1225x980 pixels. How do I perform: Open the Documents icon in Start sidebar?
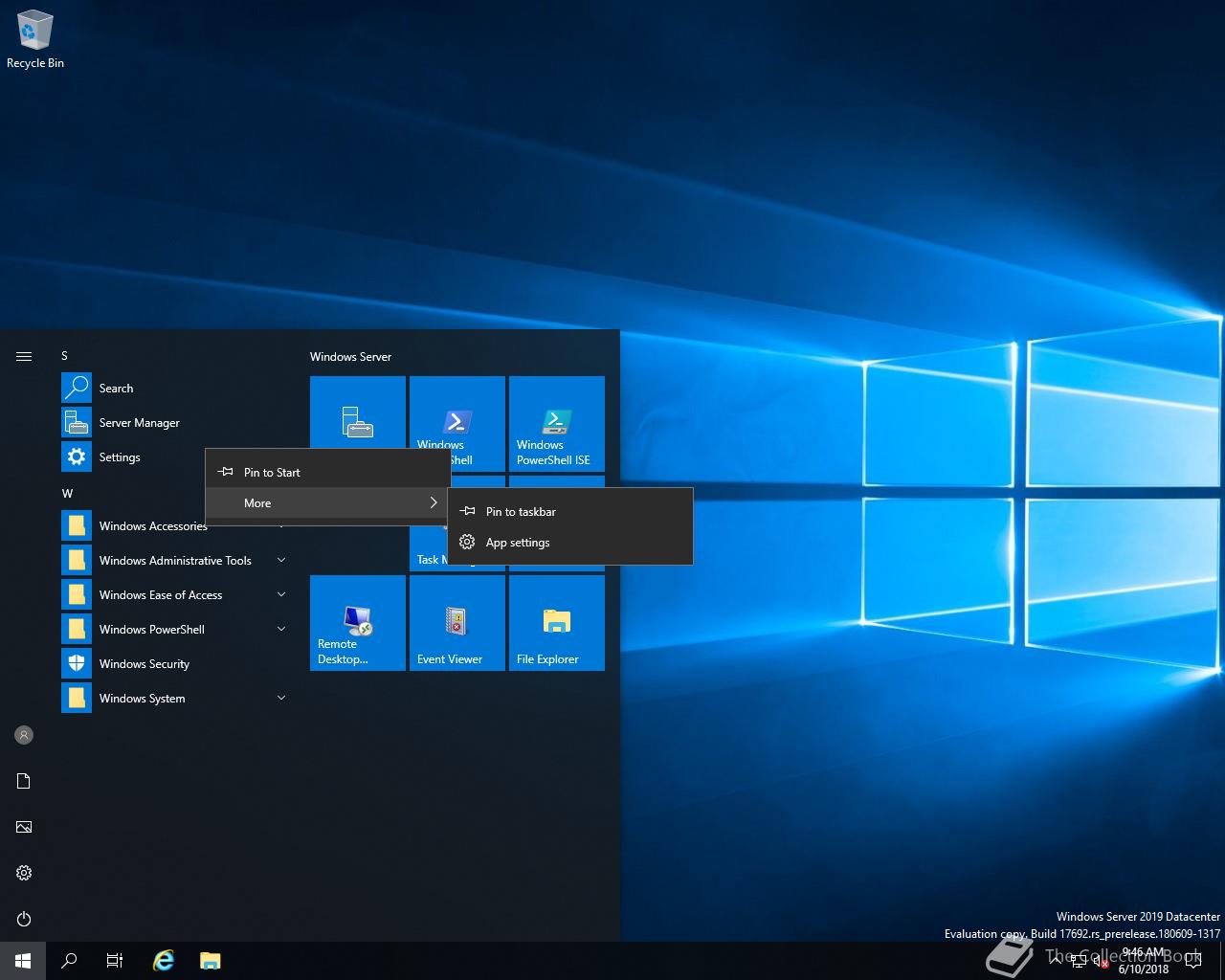24,781
